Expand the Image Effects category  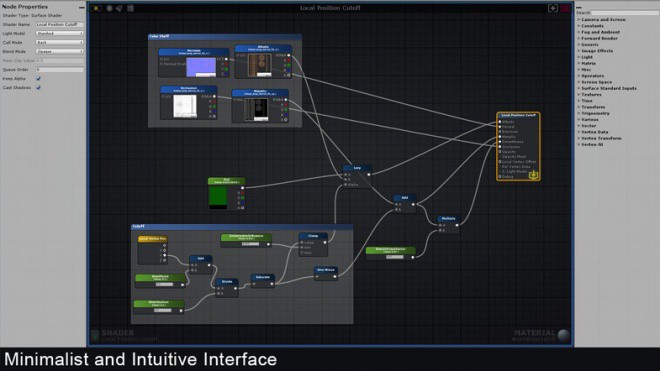click(596, 51)
